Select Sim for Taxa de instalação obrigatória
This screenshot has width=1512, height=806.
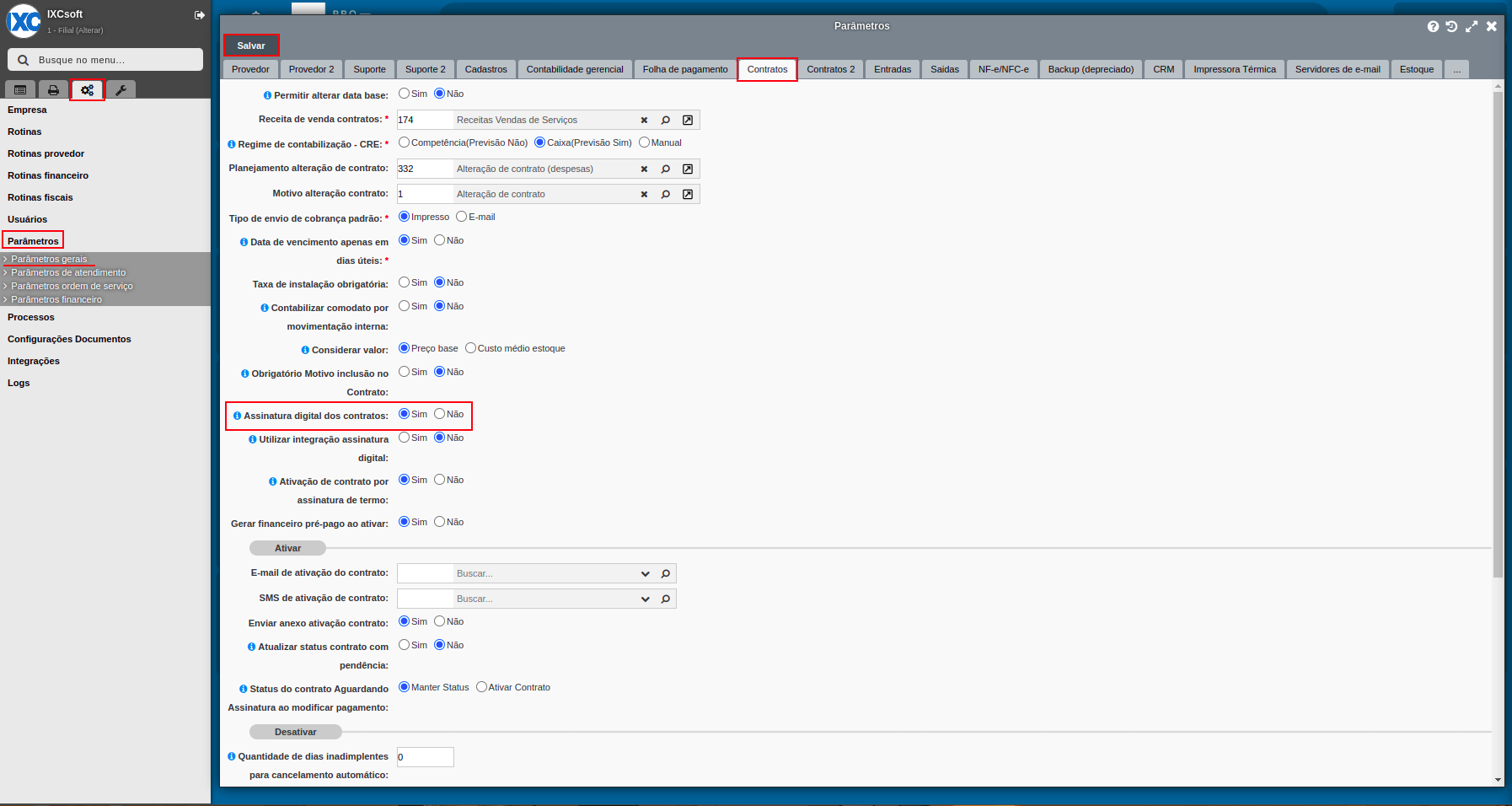pos(404,282)
